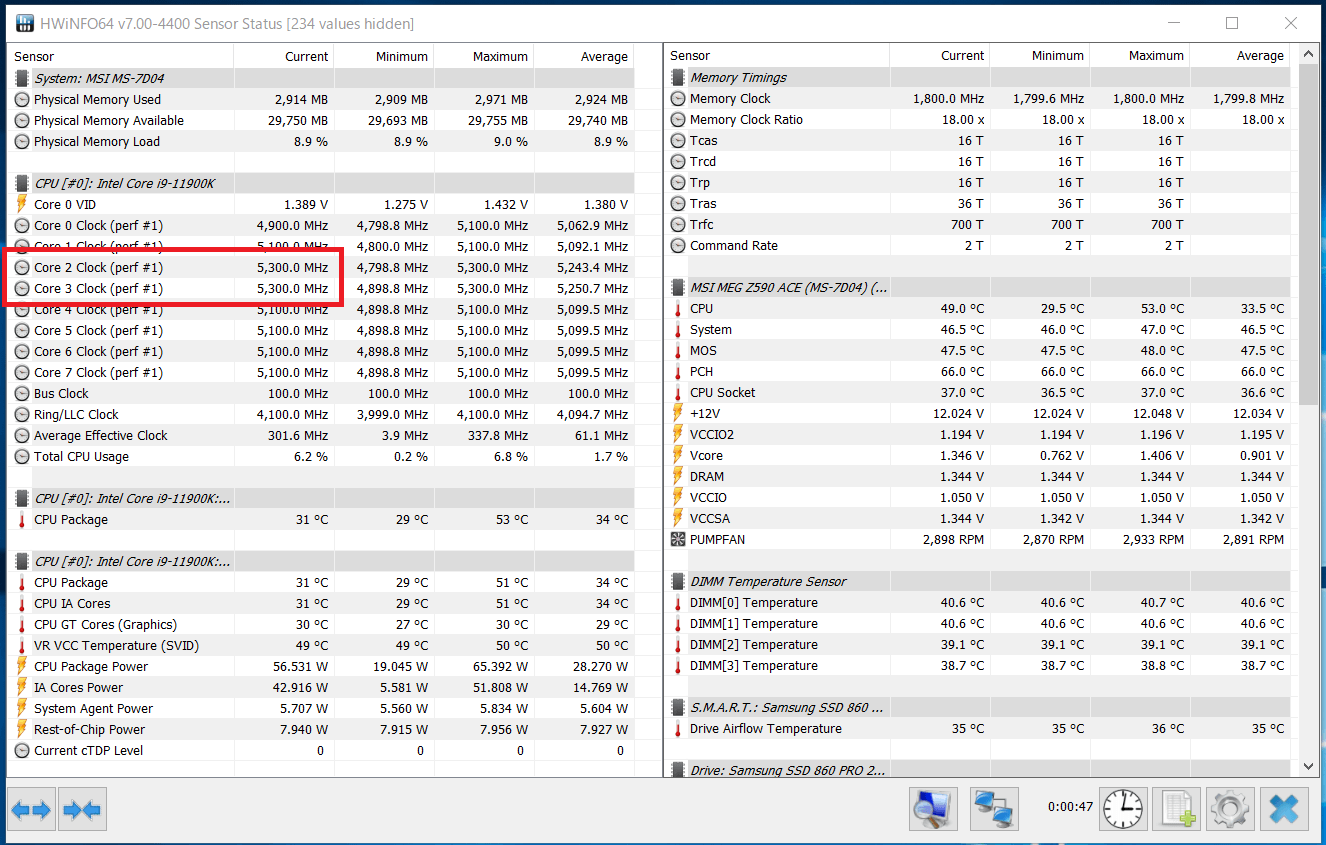Click lightning icon beside CPU Package Power
The width and height of the screenshot is (1326, 845).
click(x=22, y=666)
